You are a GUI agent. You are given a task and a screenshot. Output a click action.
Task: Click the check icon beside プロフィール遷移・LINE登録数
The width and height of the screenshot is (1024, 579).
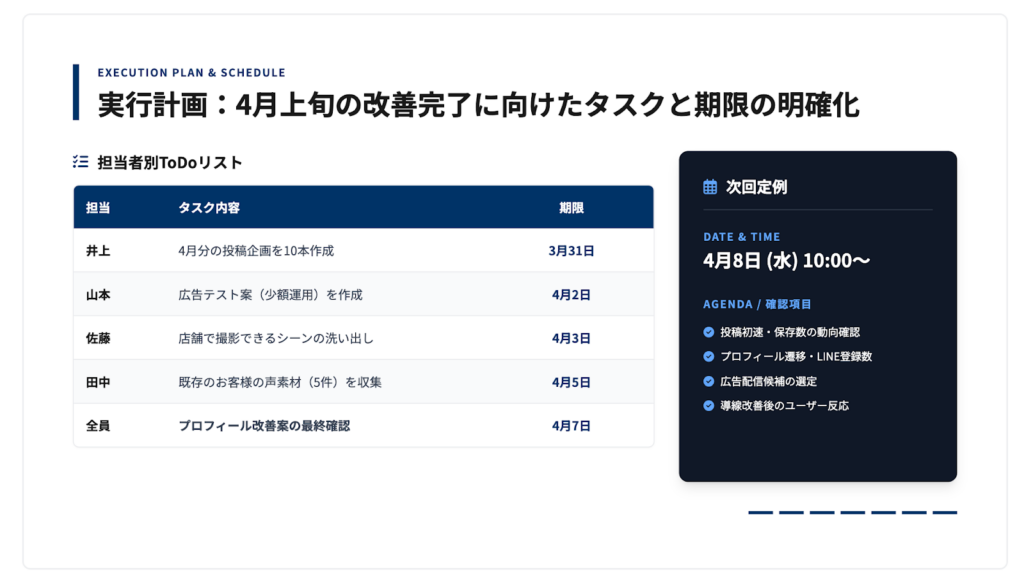pyautogui.click(x=709, y=356)
